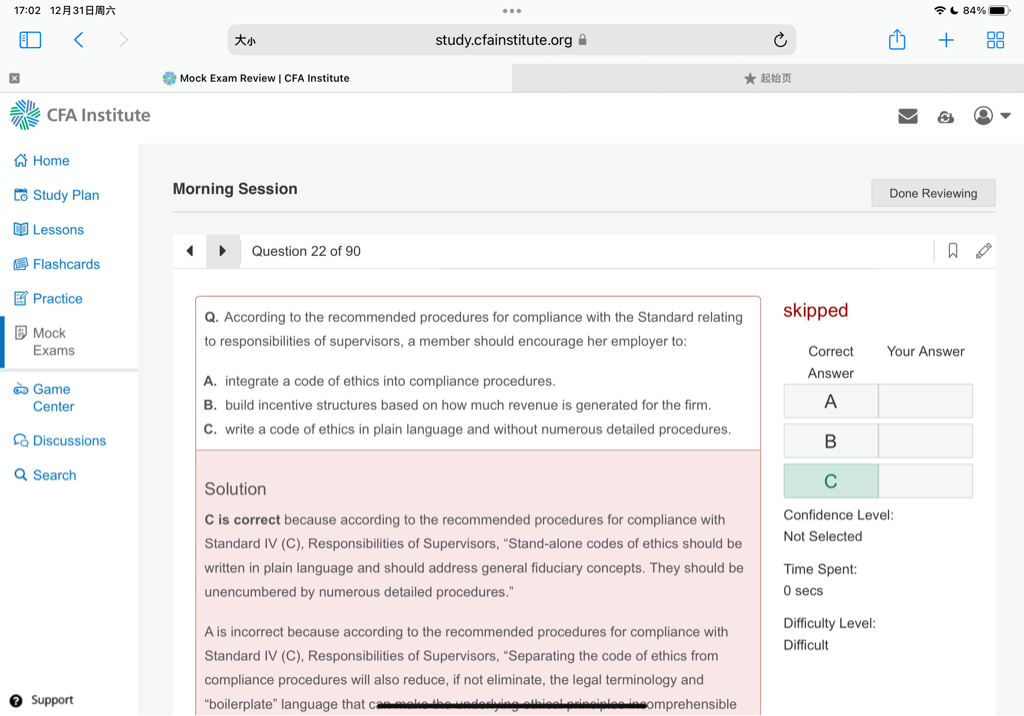Click the cloud sync icon

(946, 117)
